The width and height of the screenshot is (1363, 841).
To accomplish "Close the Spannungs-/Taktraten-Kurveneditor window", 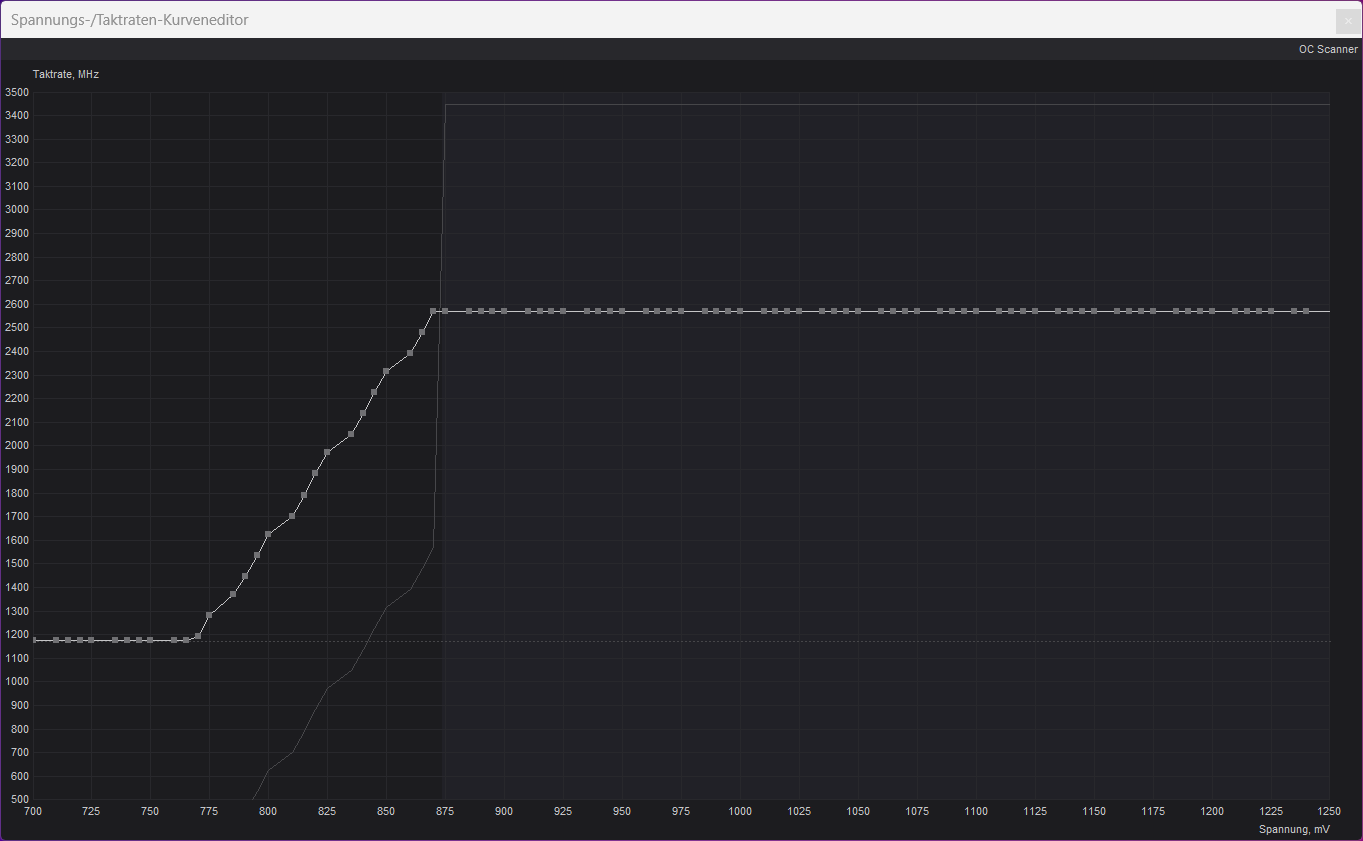I will click(1346, 21).
